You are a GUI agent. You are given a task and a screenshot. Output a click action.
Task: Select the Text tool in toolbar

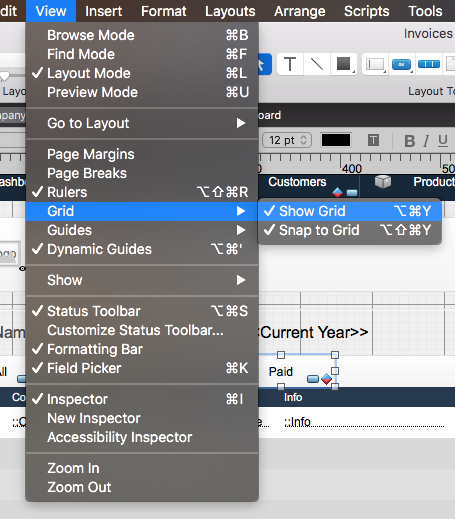pos(290,64)
